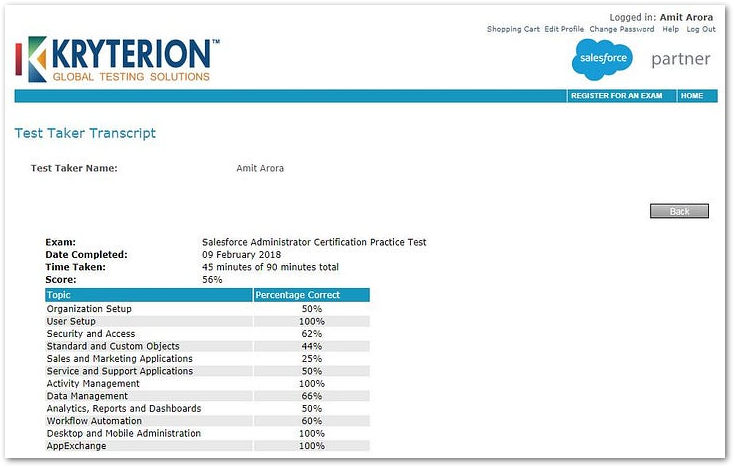Select Service and Support Applications topic
Screen dimensions: 734x467
tap(120, 371)
